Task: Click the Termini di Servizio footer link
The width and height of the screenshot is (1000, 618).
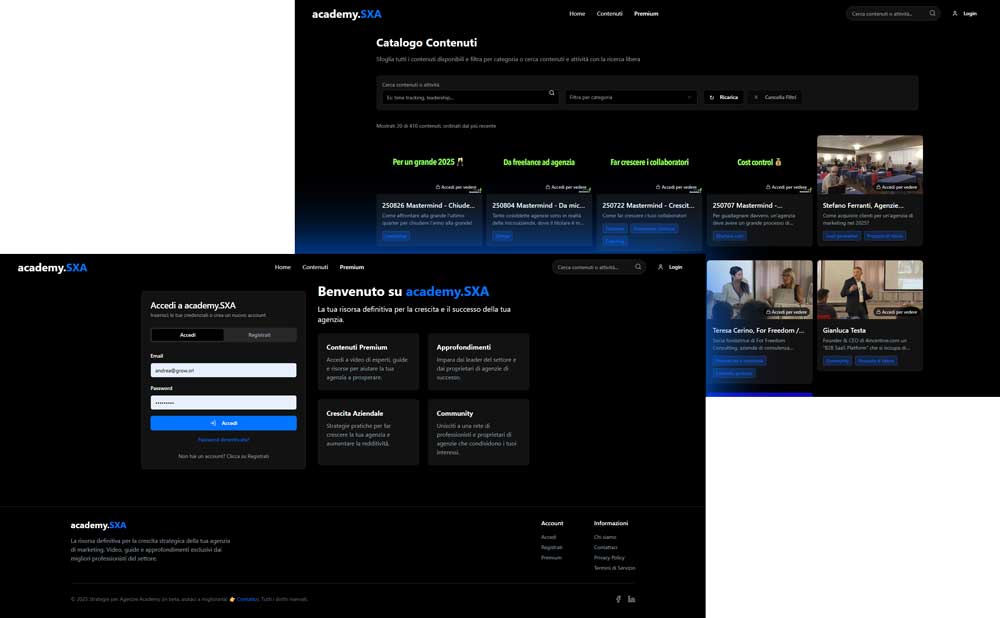Action: pyautogui.click(x=614, y=567)
